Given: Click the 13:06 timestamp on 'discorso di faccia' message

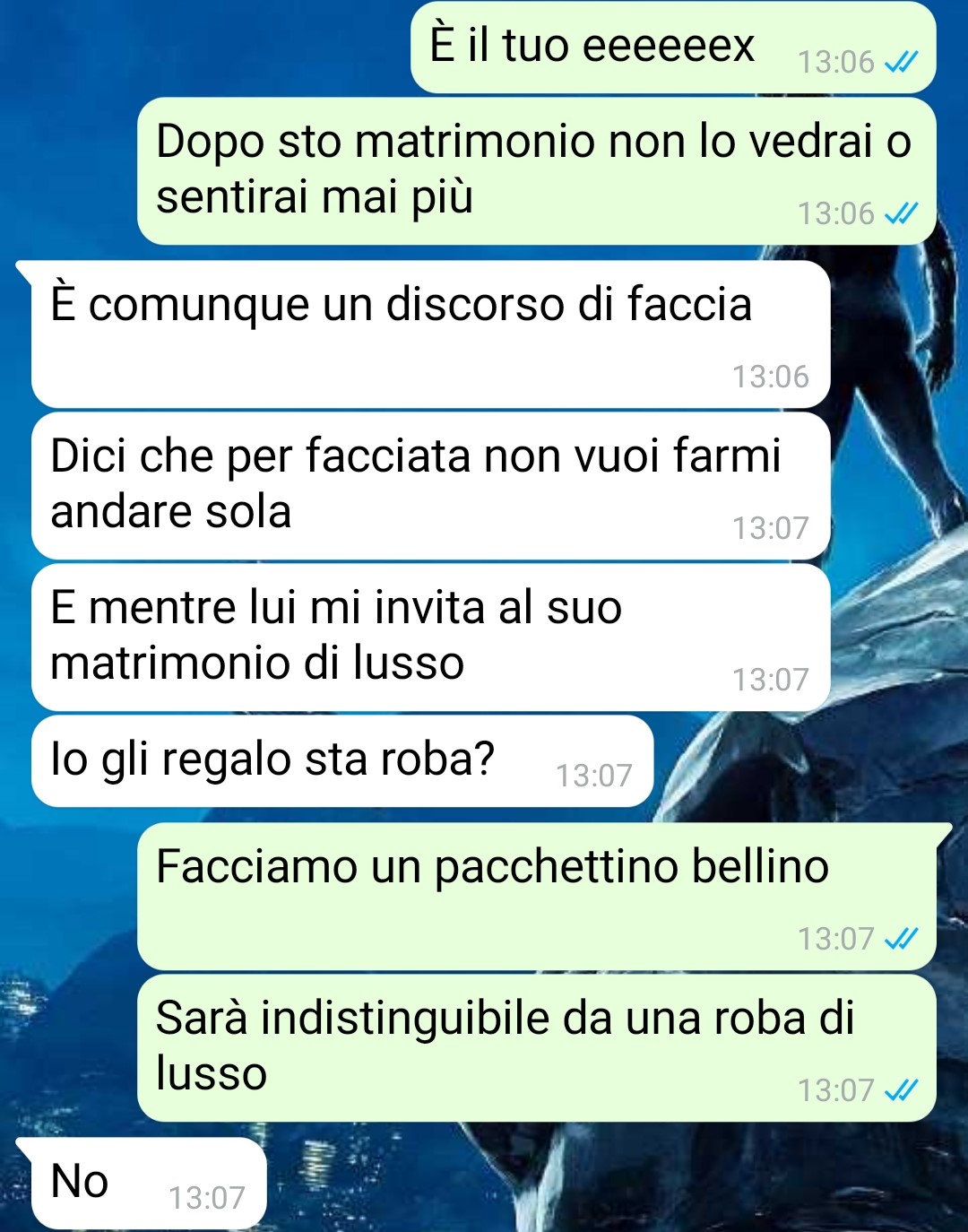Looking at the screenshot, I should (770, 377).
